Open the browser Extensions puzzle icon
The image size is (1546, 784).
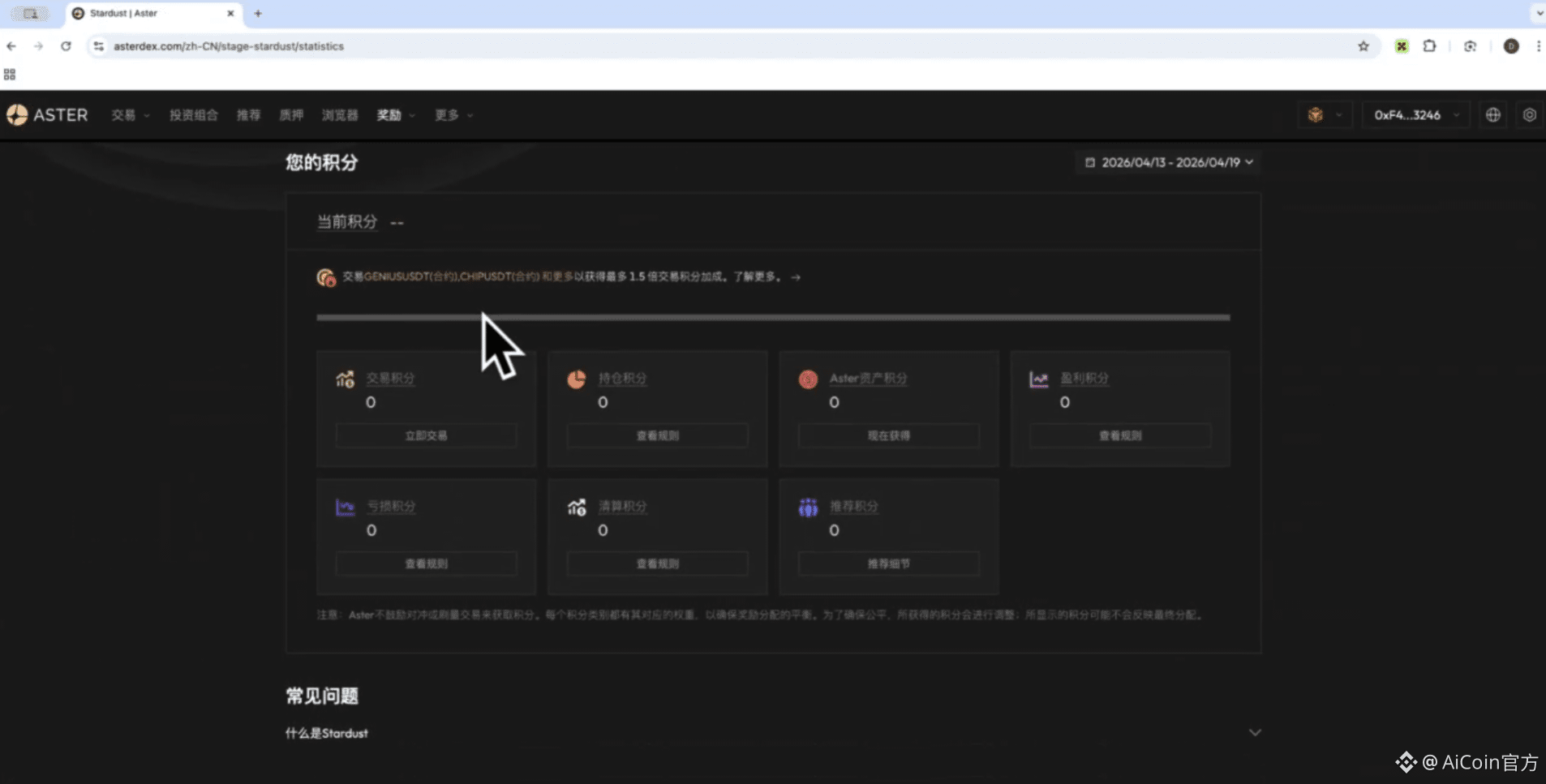point(1430,46)
